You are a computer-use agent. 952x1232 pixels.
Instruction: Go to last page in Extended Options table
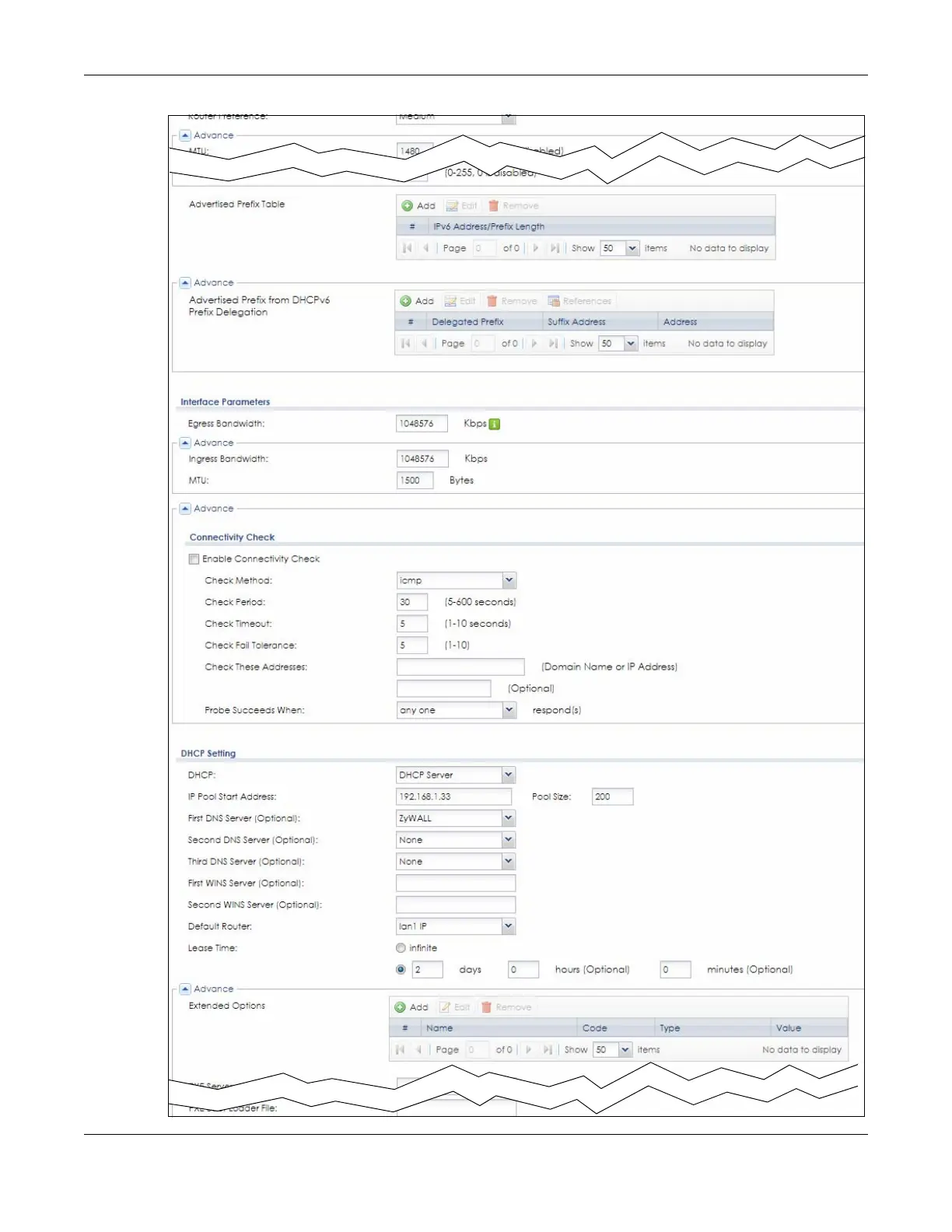click(548, 1049)
